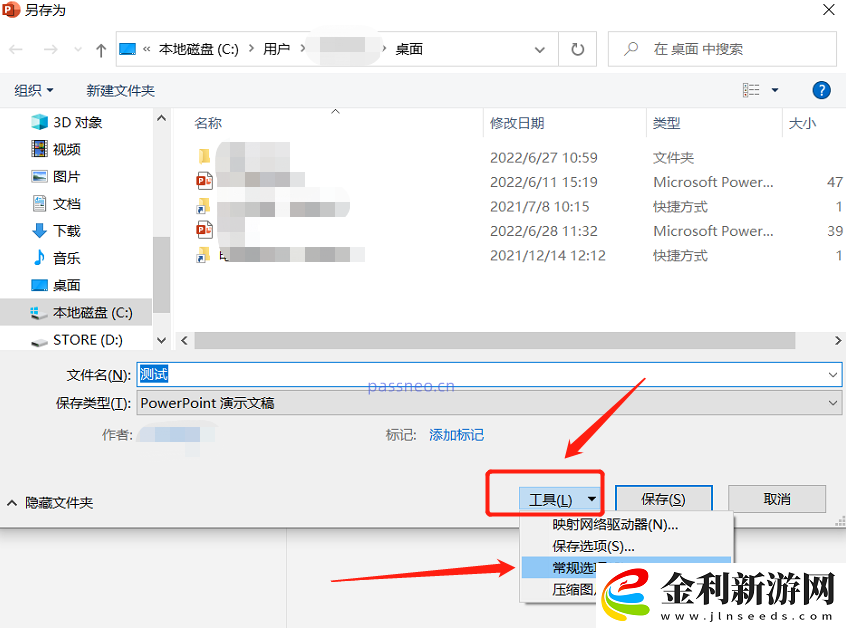Open the STORE (D:) drive
The height and width of the screenshot is (628, 846).
[87, 340]
